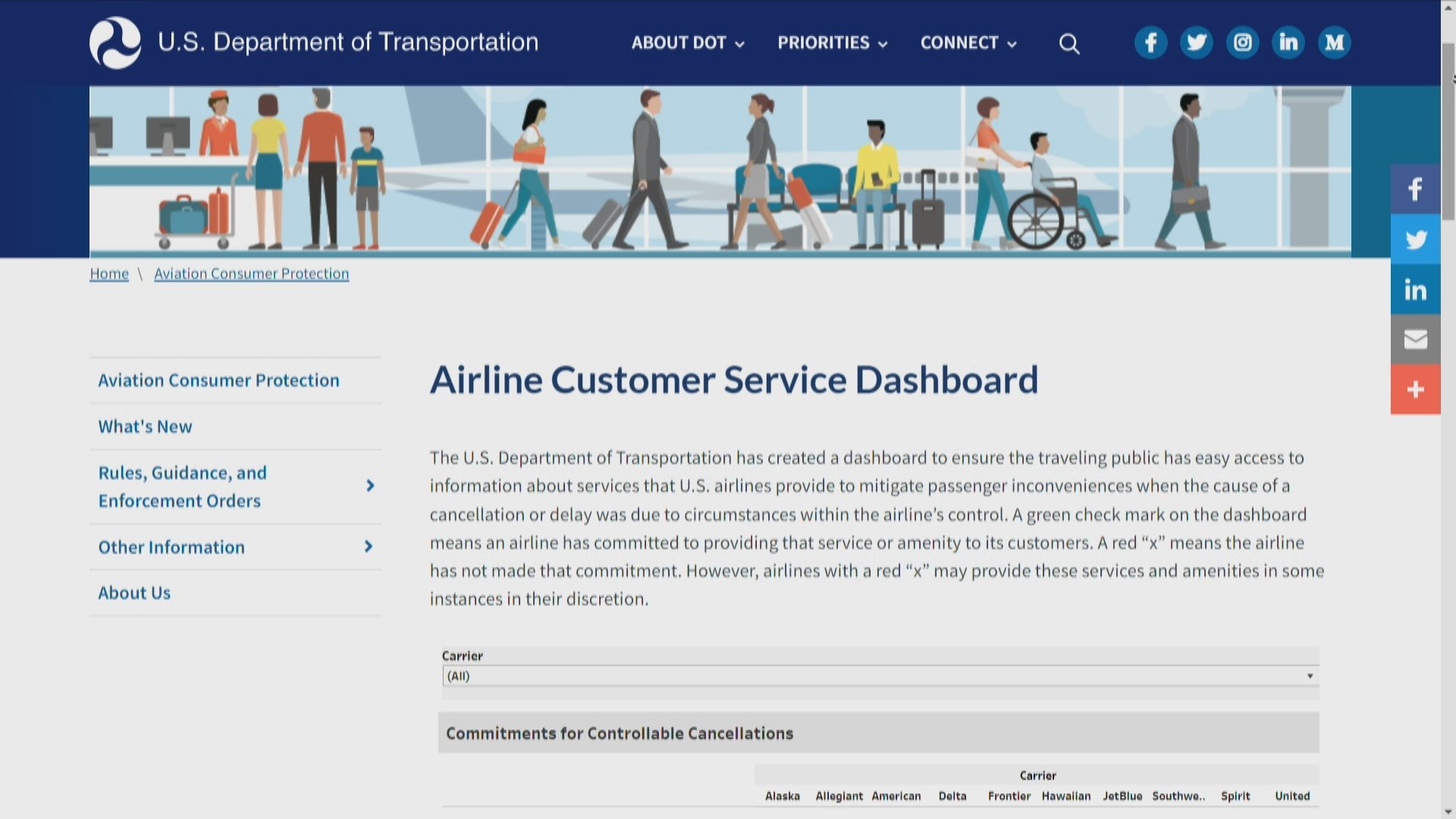This screenshot has width=1456, height=819.
Task: Click the United carrier column header
Action: [x=1292, y=795]
